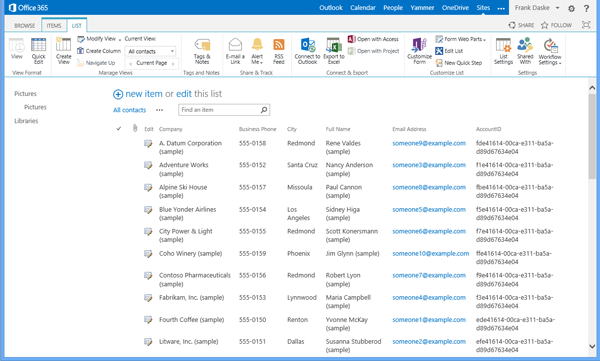Open Calendar in top navigation
600x361 pixels.
(x=363, y=8)
